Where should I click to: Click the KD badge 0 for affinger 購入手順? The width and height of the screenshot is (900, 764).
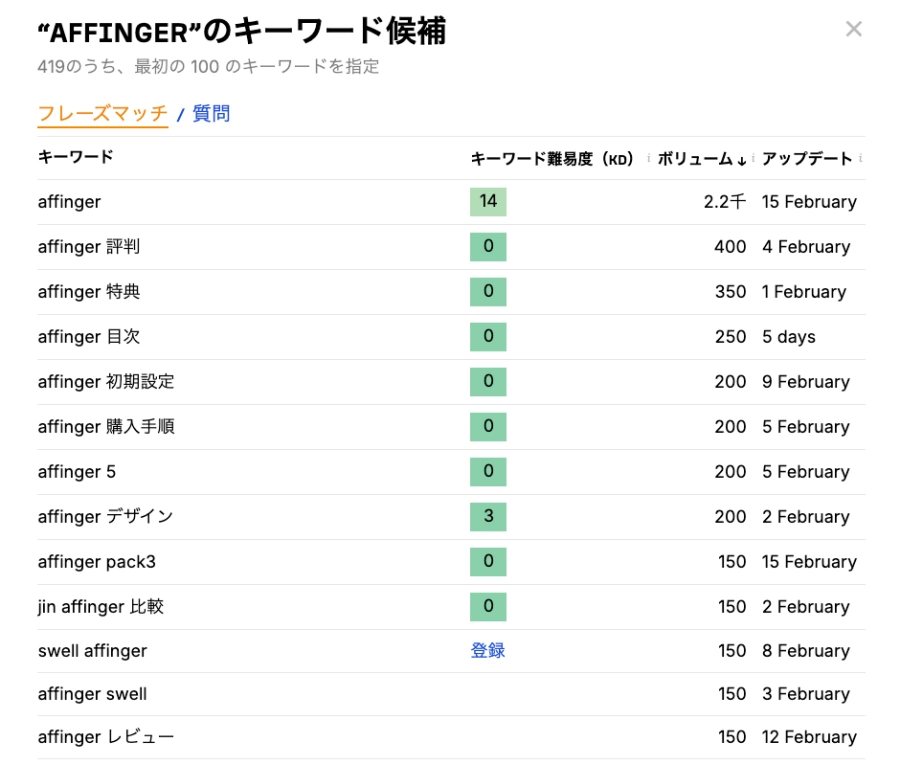(488, 426)
